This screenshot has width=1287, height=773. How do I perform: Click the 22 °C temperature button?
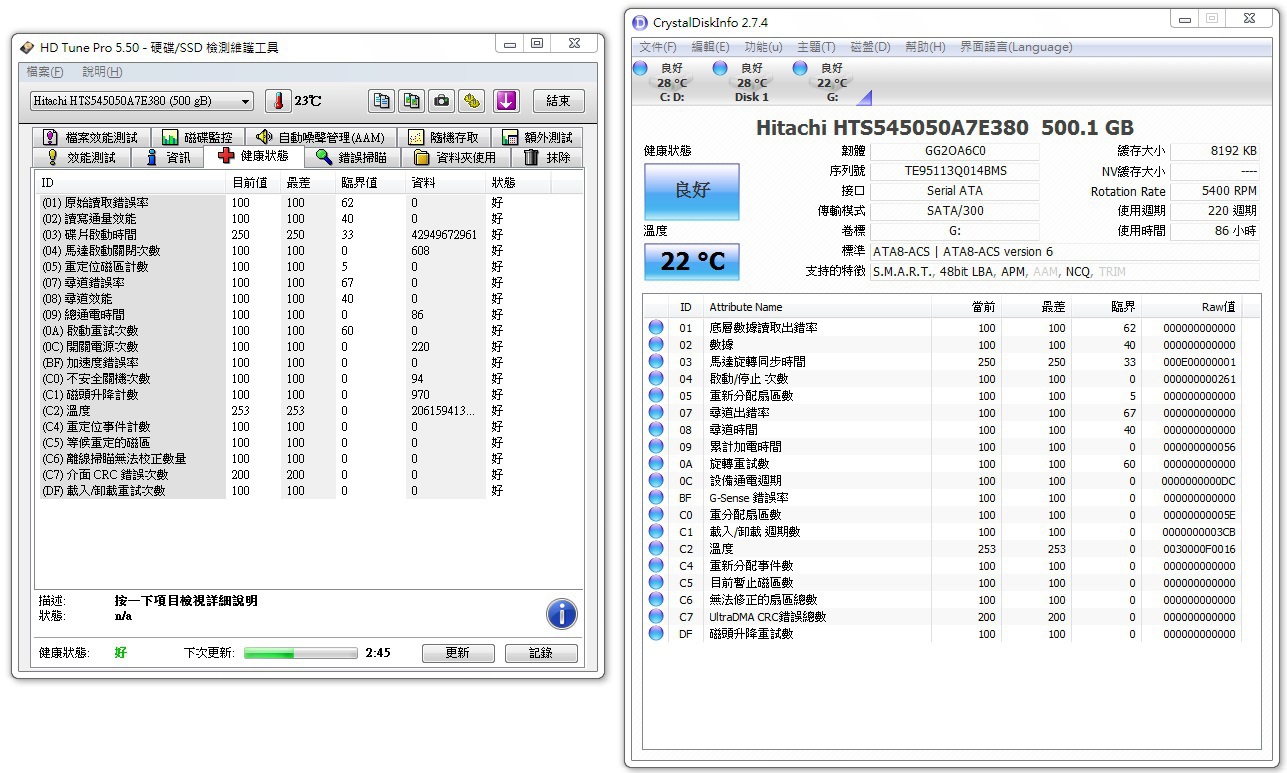pos(692,262)
